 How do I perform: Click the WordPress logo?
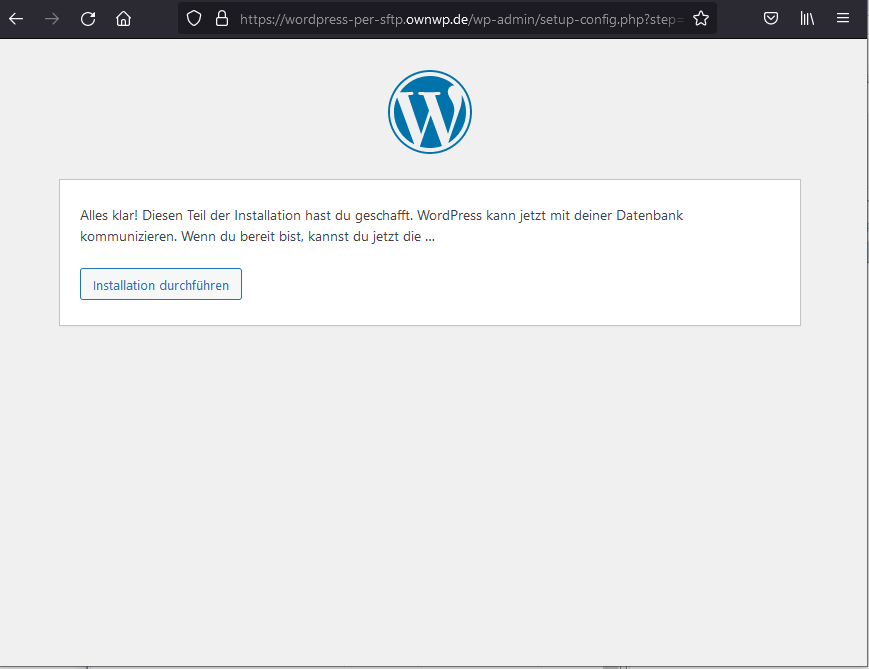[x=430, y=112]
